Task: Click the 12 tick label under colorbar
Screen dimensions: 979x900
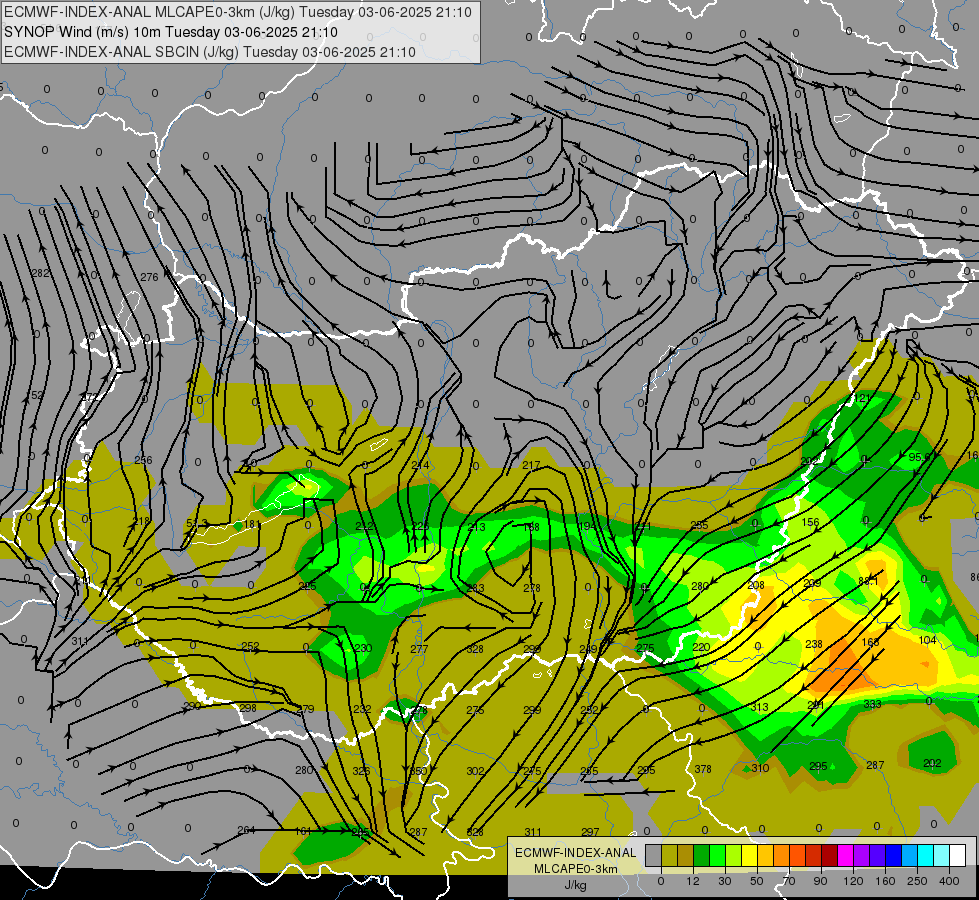Action: (x=693, y=881)
